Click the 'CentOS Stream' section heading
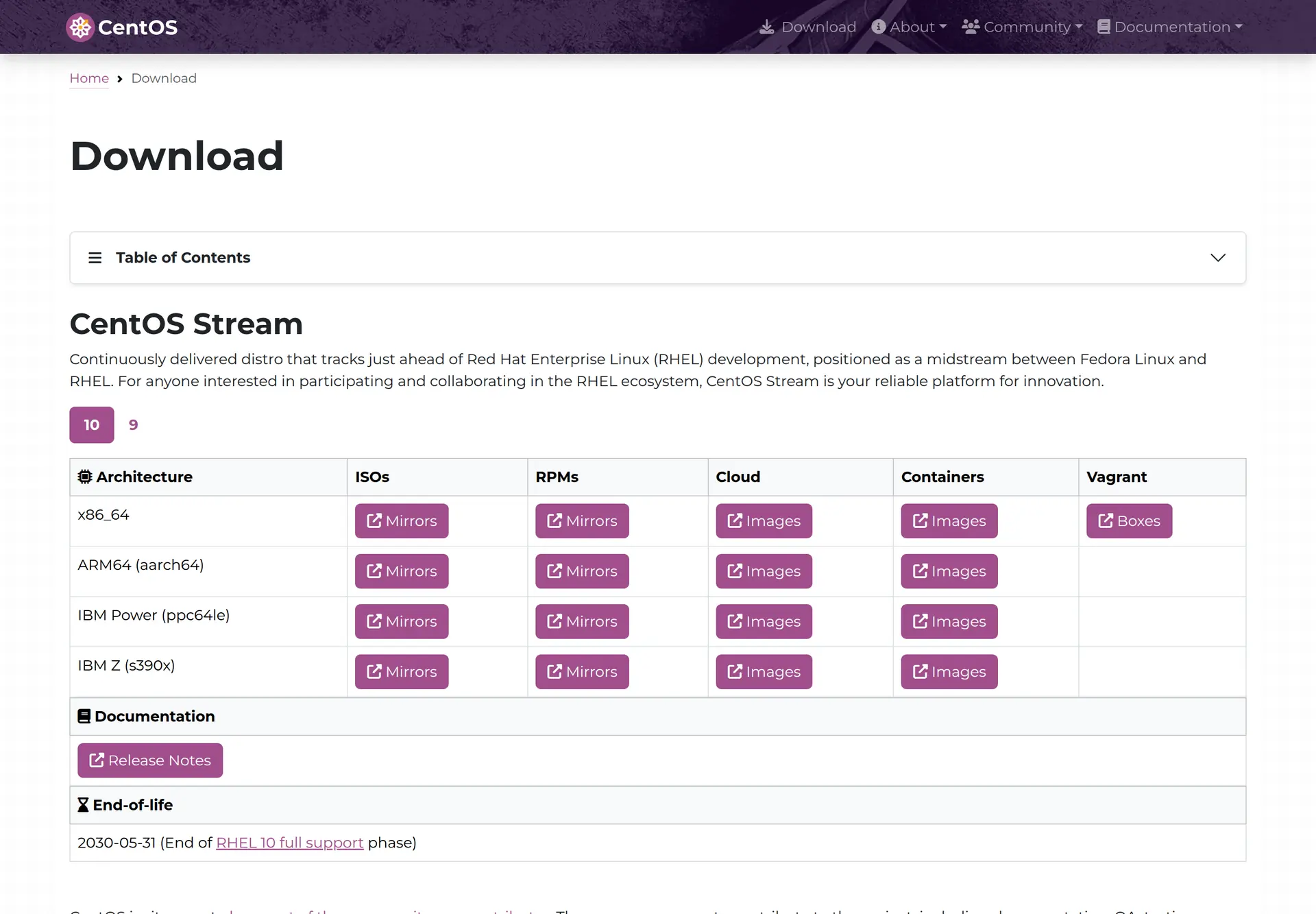 [x=186, y=324]
